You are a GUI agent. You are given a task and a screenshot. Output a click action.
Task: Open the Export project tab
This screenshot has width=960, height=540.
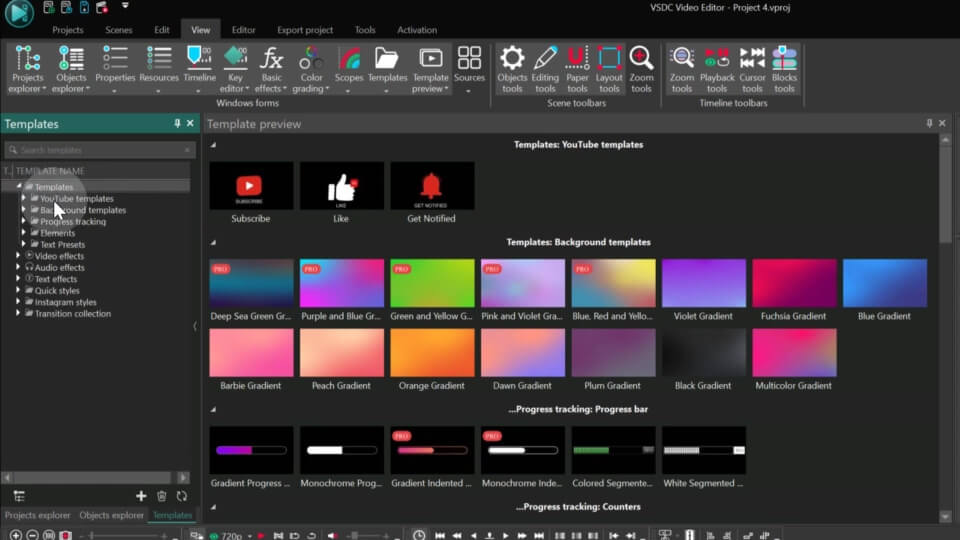(305, 30)
